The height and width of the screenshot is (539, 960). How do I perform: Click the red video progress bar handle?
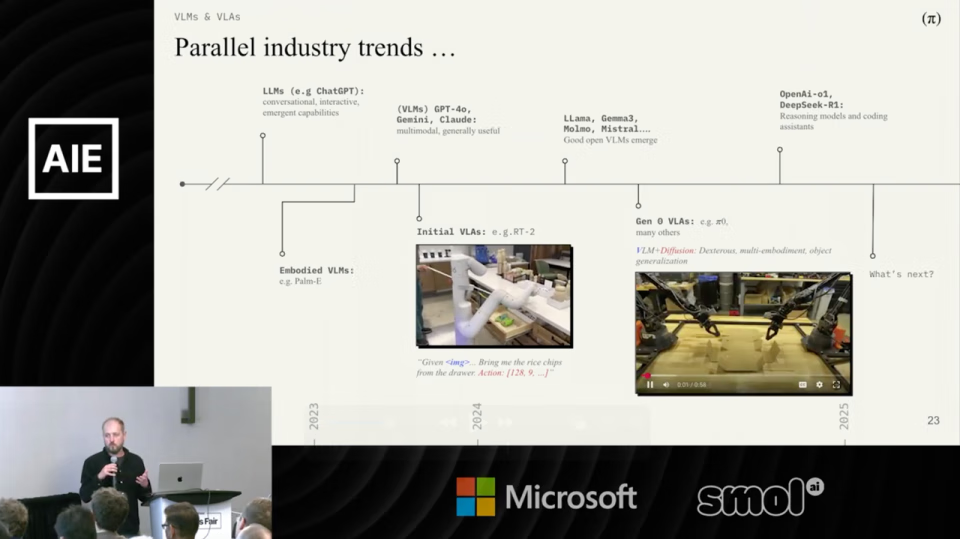click(x=647, y=375)
